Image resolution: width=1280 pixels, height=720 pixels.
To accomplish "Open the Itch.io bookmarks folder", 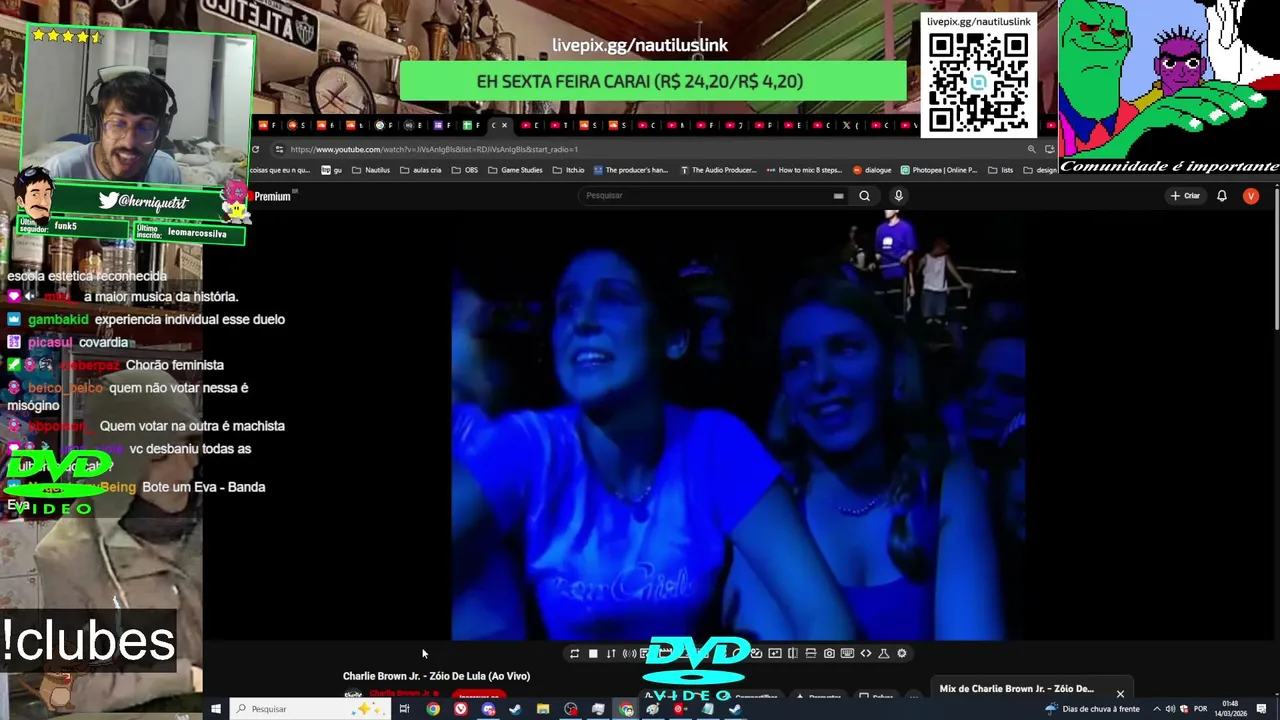I will [568, 170].
